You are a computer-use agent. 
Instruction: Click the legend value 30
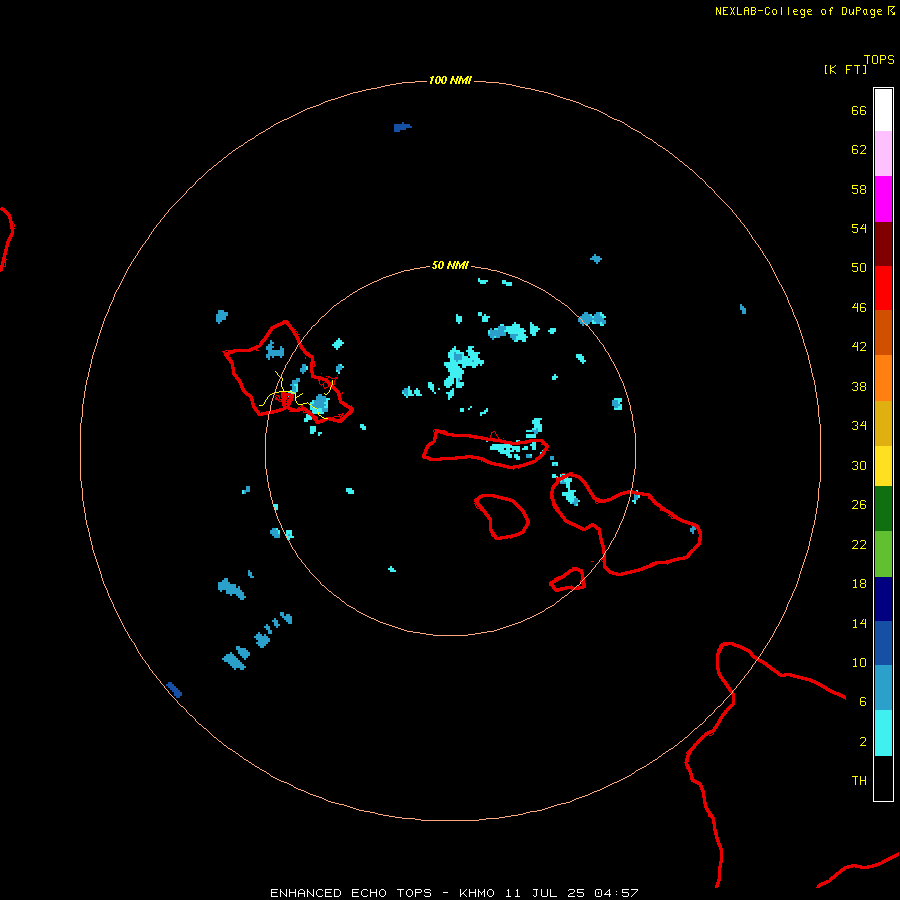[x=859, y=465]
